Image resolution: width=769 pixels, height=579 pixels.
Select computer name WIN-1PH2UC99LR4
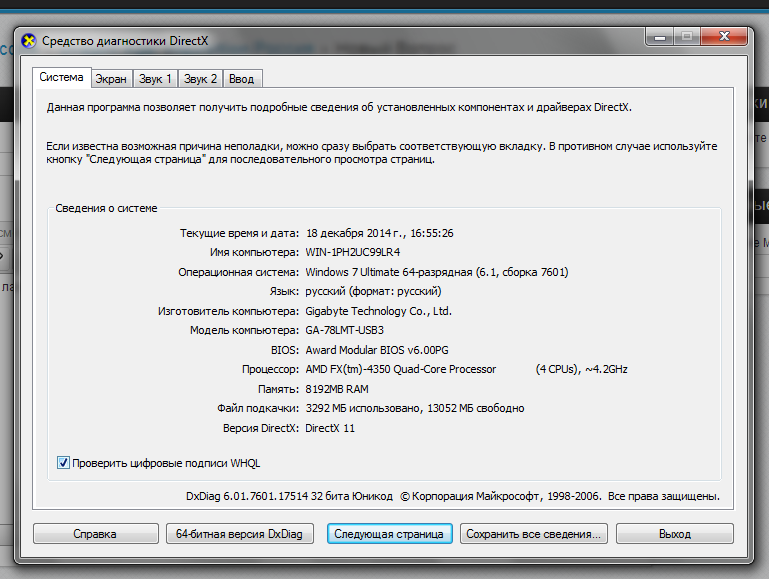pyautogui.click(x=353, y=252)
